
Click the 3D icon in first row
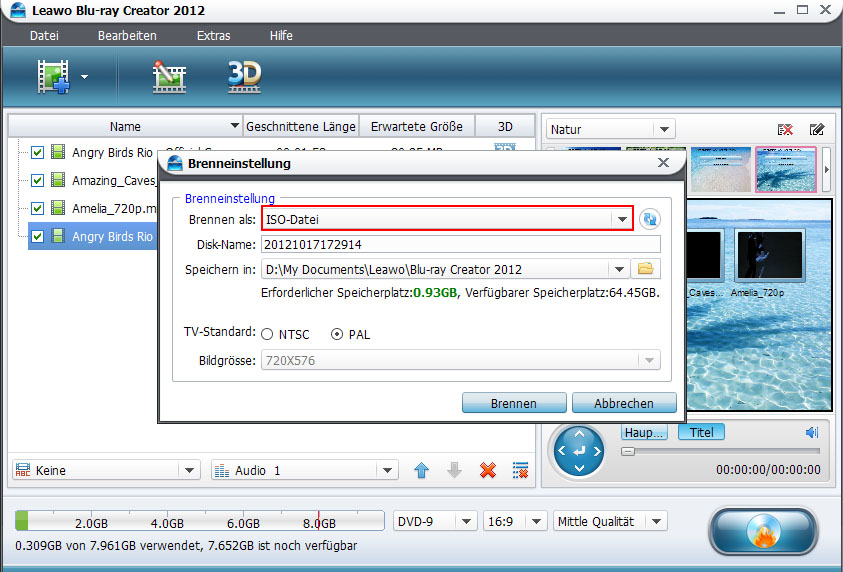pos(505,147)
